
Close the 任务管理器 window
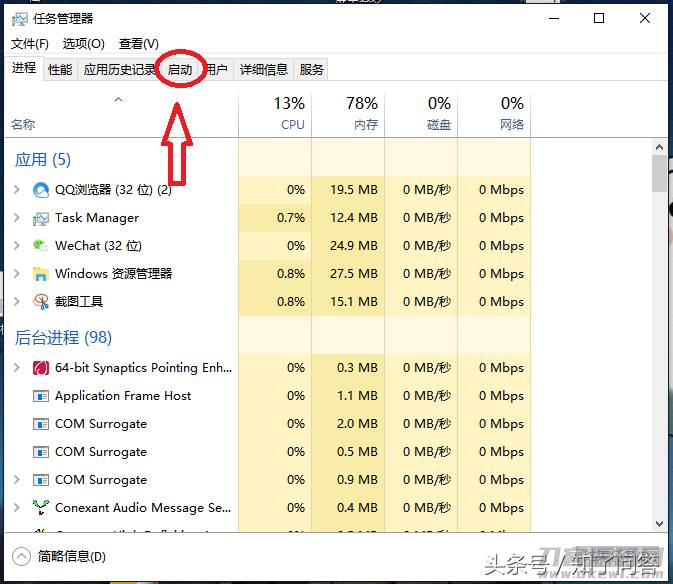pos(645,18)
